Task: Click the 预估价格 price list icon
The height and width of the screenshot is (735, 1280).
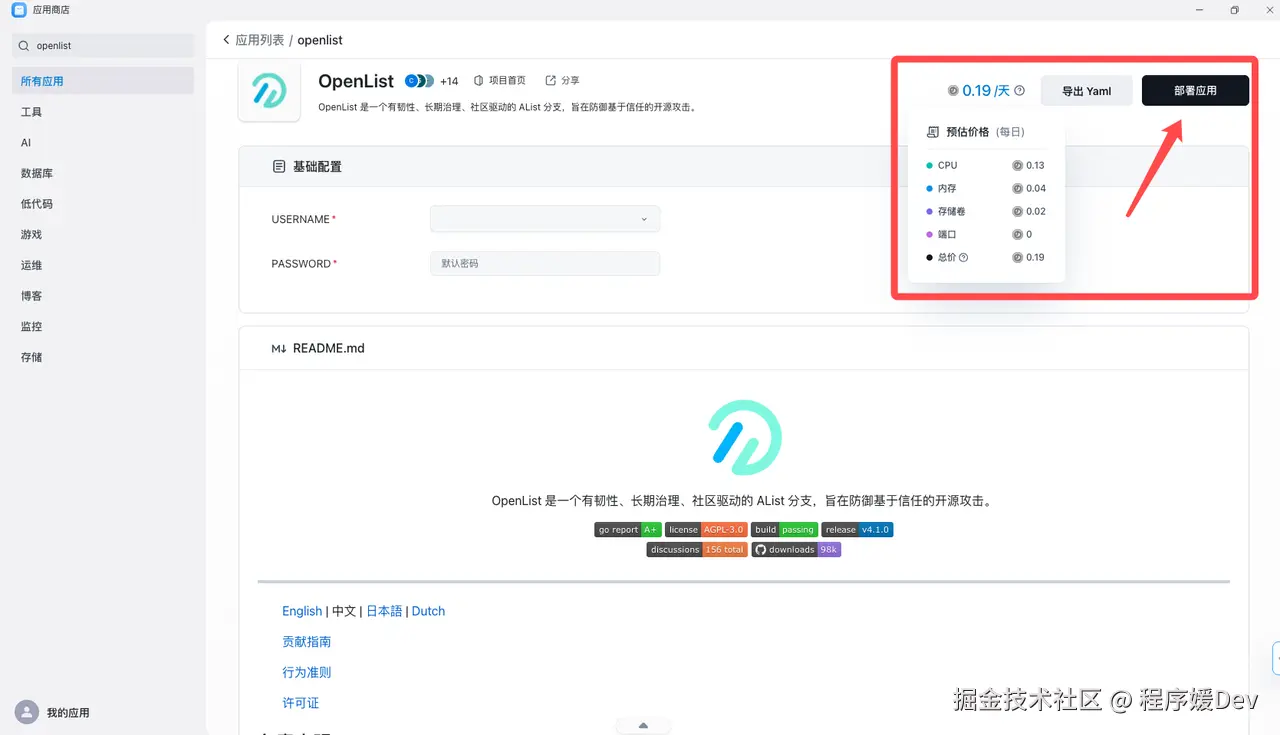Action: 933,132
